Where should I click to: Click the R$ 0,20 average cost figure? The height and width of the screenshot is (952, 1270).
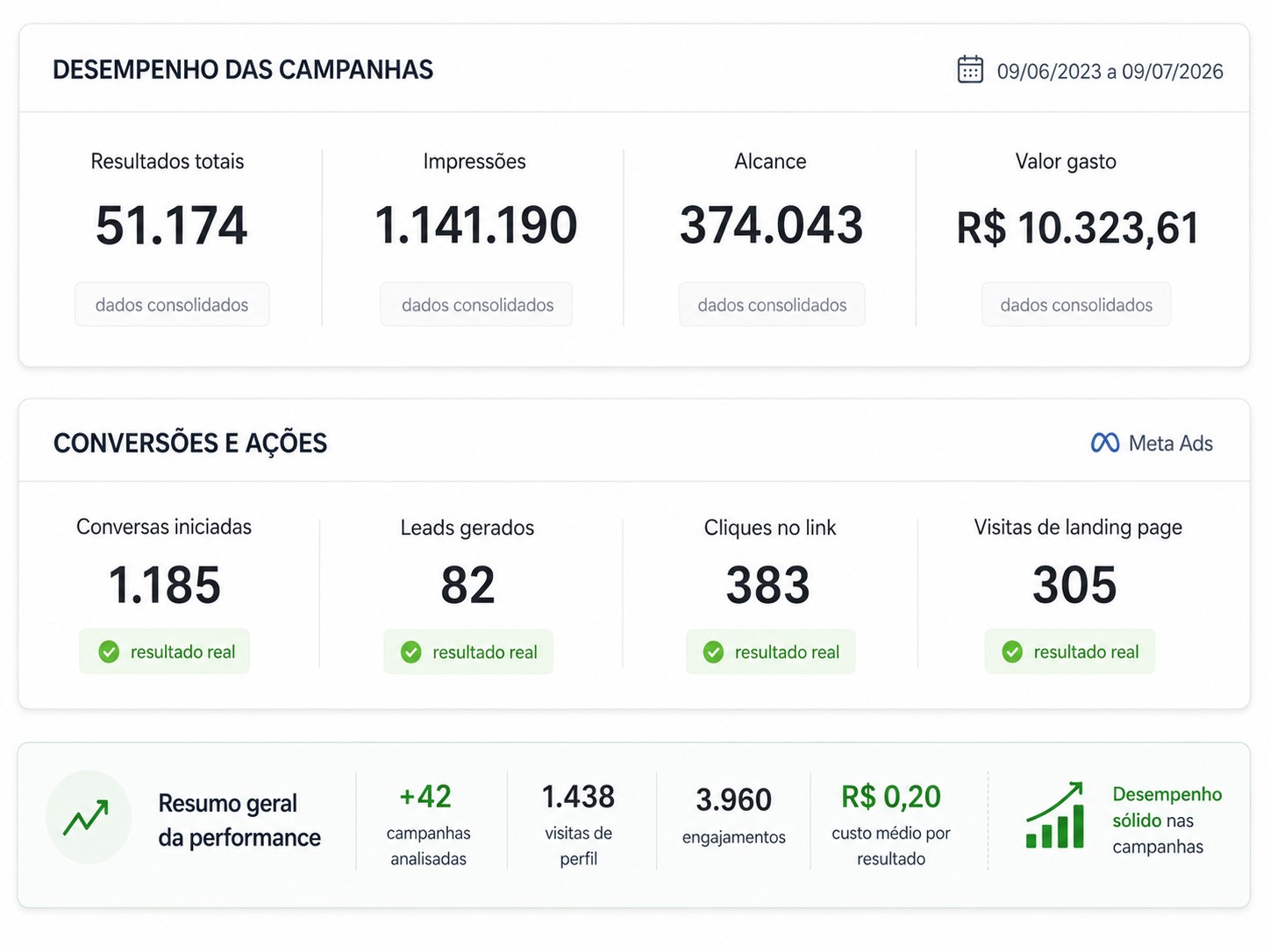click(x=891, y=797)
